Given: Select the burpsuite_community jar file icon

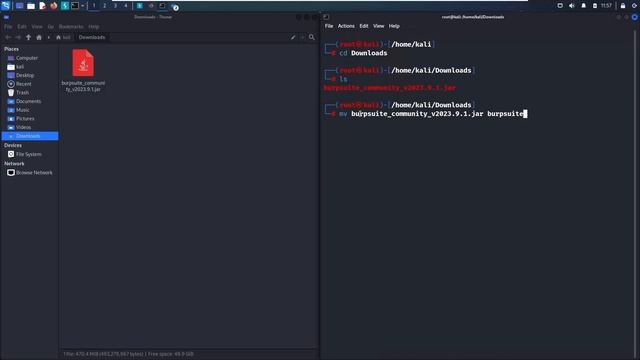Looking at the screenshot, I should (x=83, y=63).
